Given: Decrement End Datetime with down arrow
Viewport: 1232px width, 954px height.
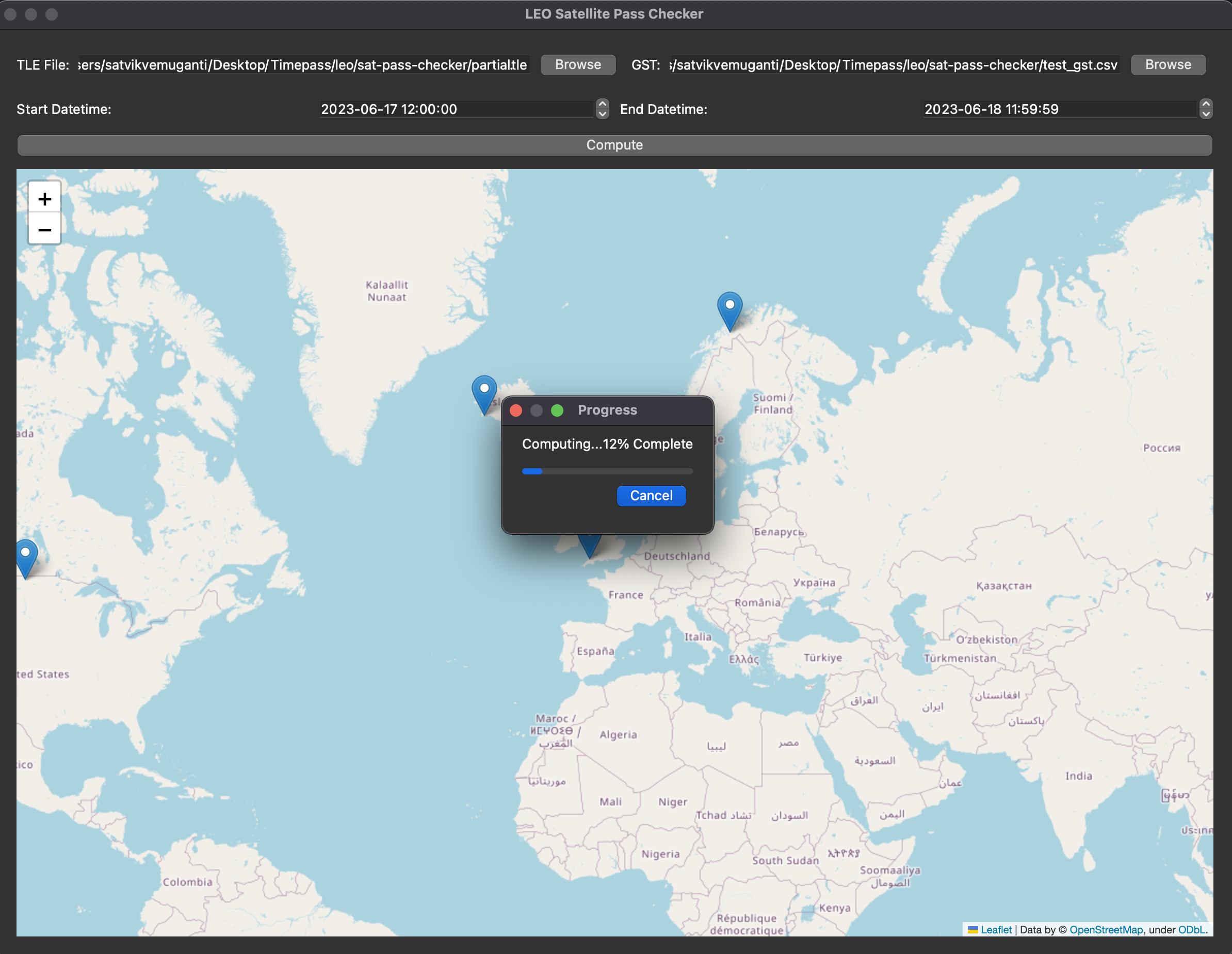Looking at the screenshot, I should pyautogui.click(x=1206, y=114).
